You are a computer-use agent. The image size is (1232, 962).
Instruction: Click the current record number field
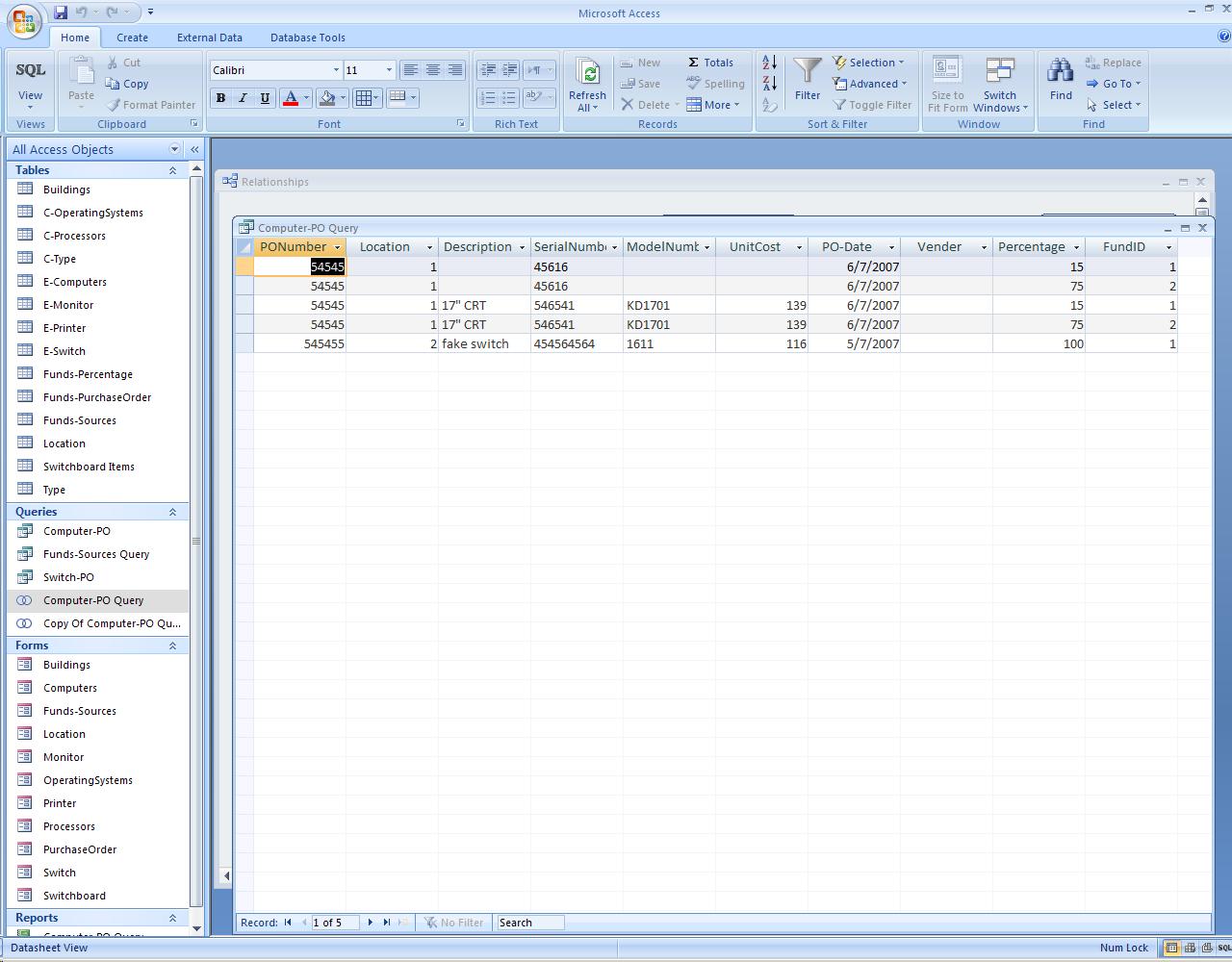tap(335, 923)
